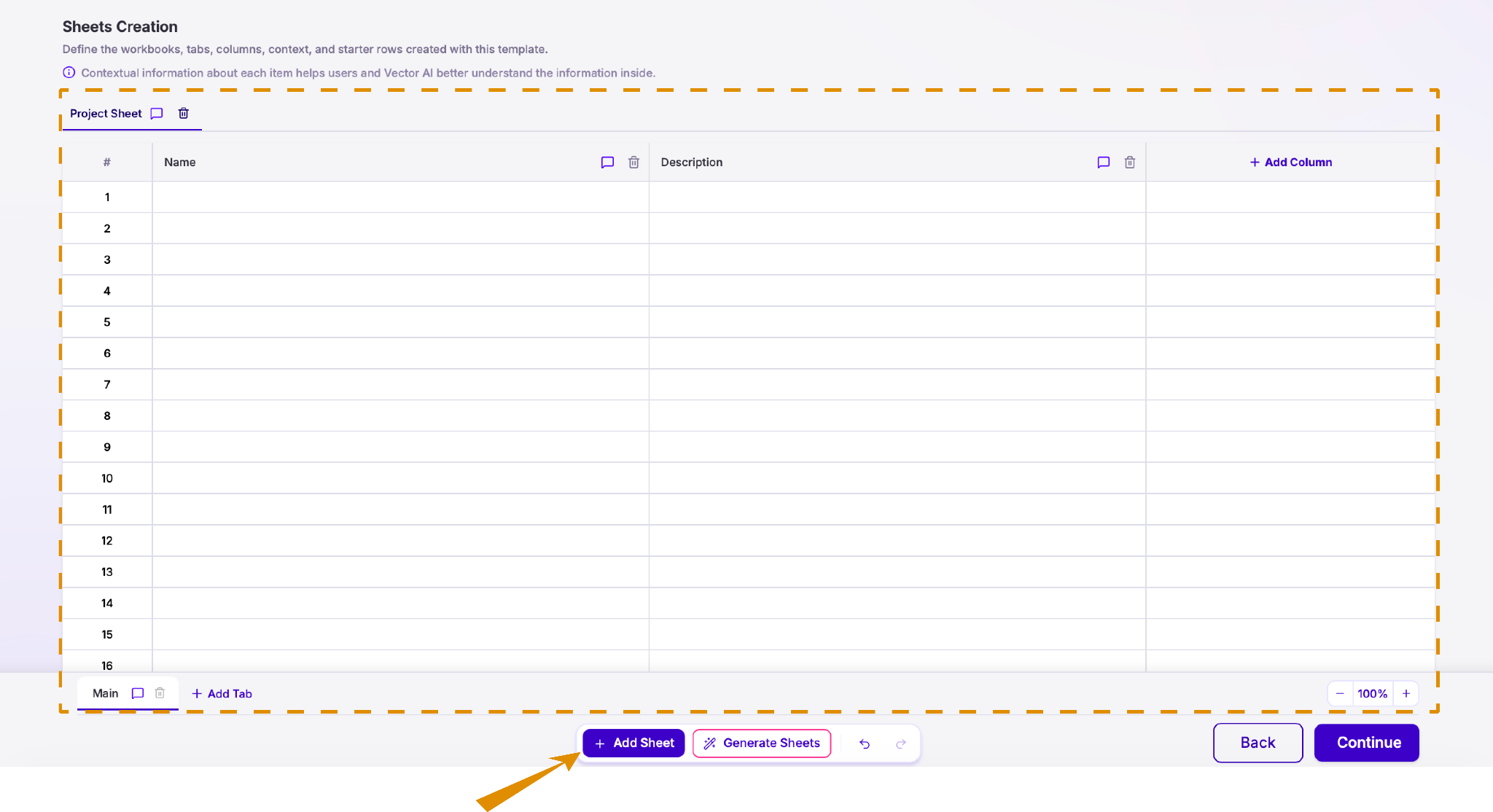The width and height of the screenshot is (1493, 812).
Task: Click the Name cell in row 1
Action: [x=401, y=198]
